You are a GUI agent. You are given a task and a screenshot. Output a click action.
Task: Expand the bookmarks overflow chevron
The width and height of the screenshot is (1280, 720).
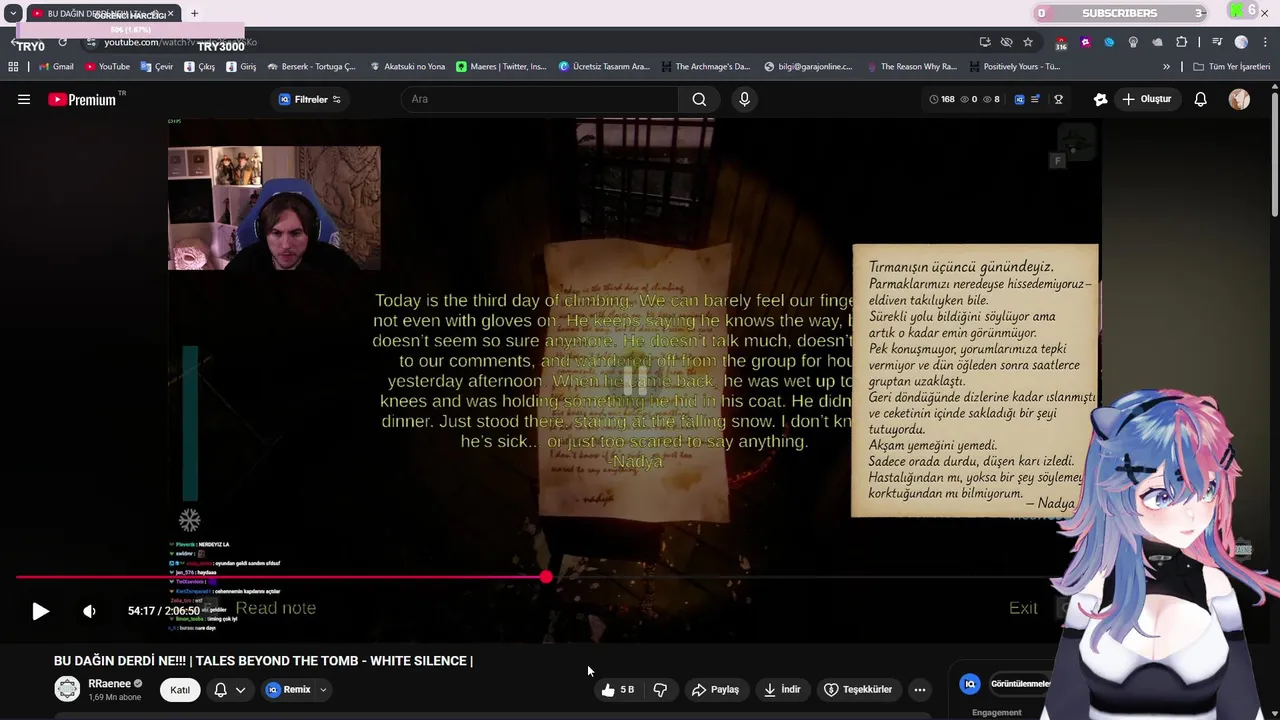coord(1166,67)
